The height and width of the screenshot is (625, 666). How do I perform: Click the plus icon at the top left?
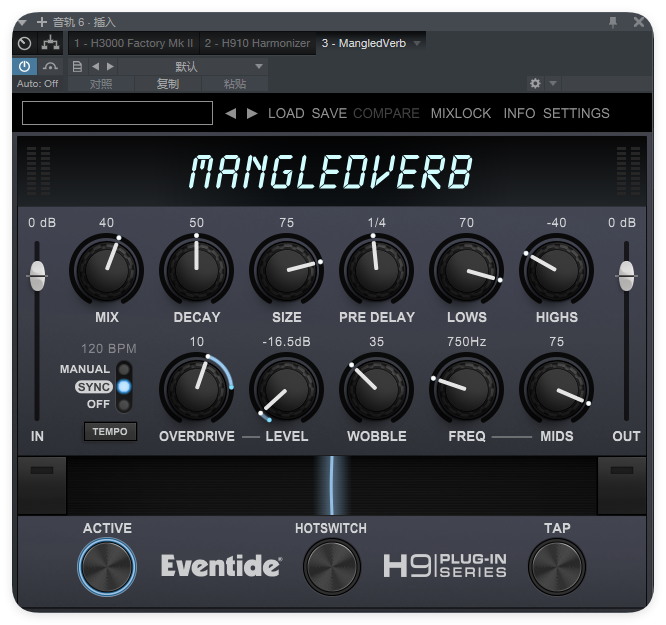tap(42, 22)
